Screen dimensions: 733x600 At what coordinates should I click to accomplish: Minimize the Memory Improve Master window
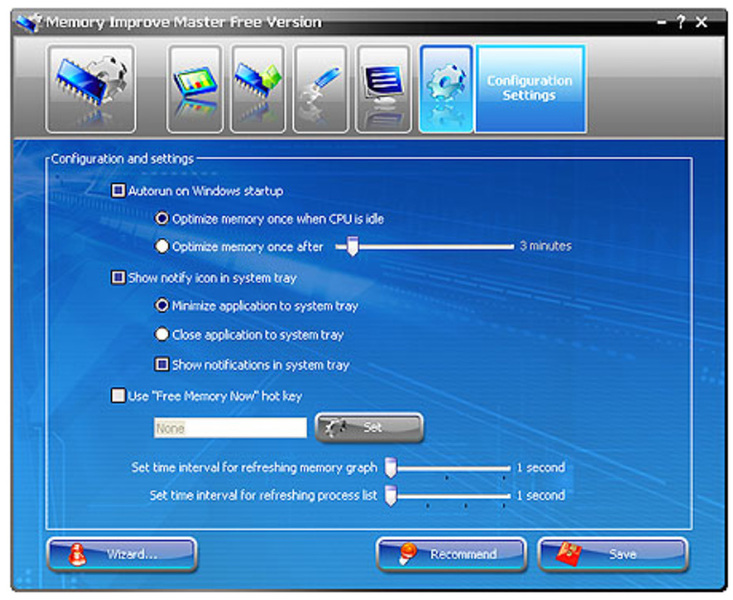pos(661,22)
